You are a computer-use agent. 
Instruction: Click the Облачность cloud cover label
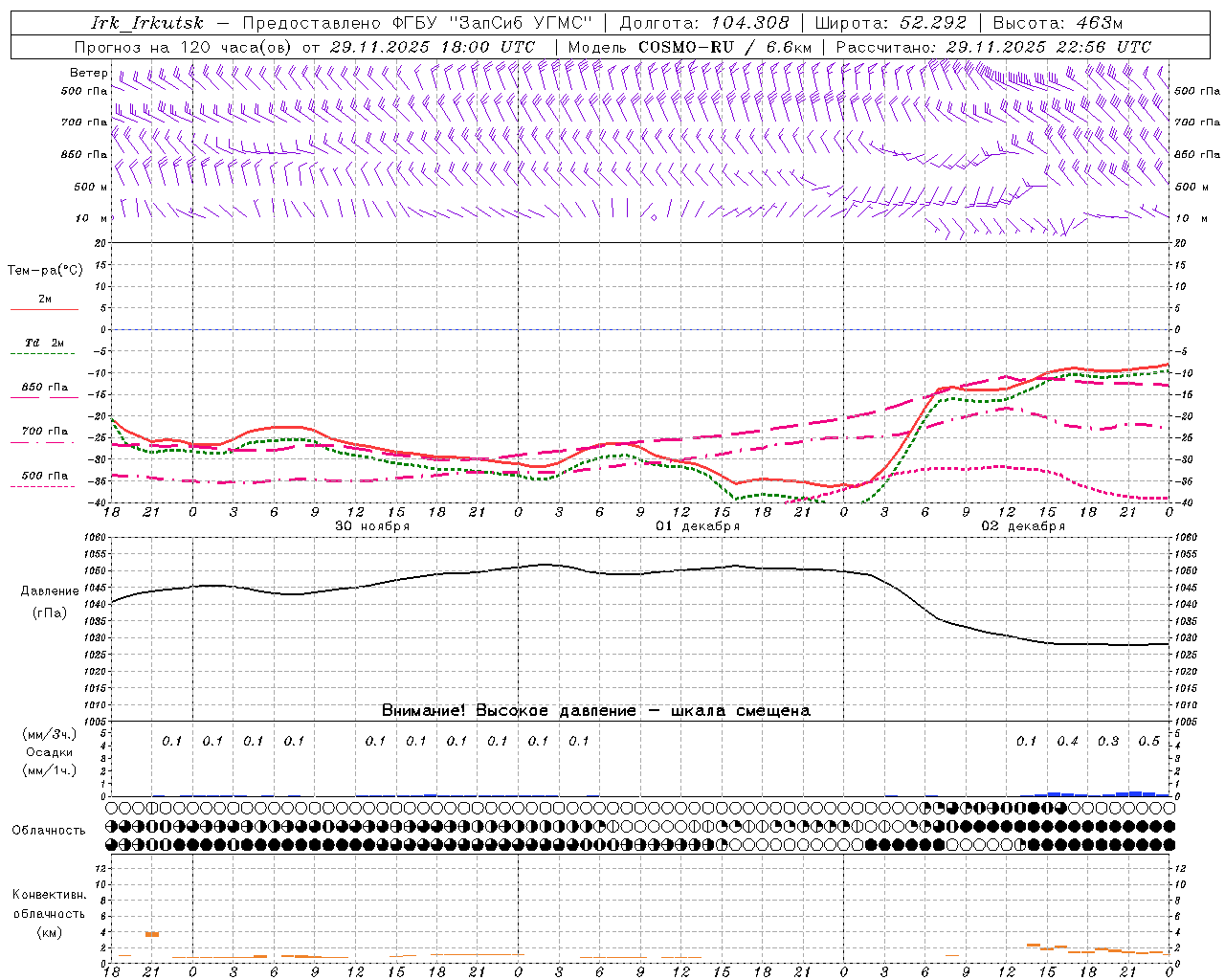point(49,830)
